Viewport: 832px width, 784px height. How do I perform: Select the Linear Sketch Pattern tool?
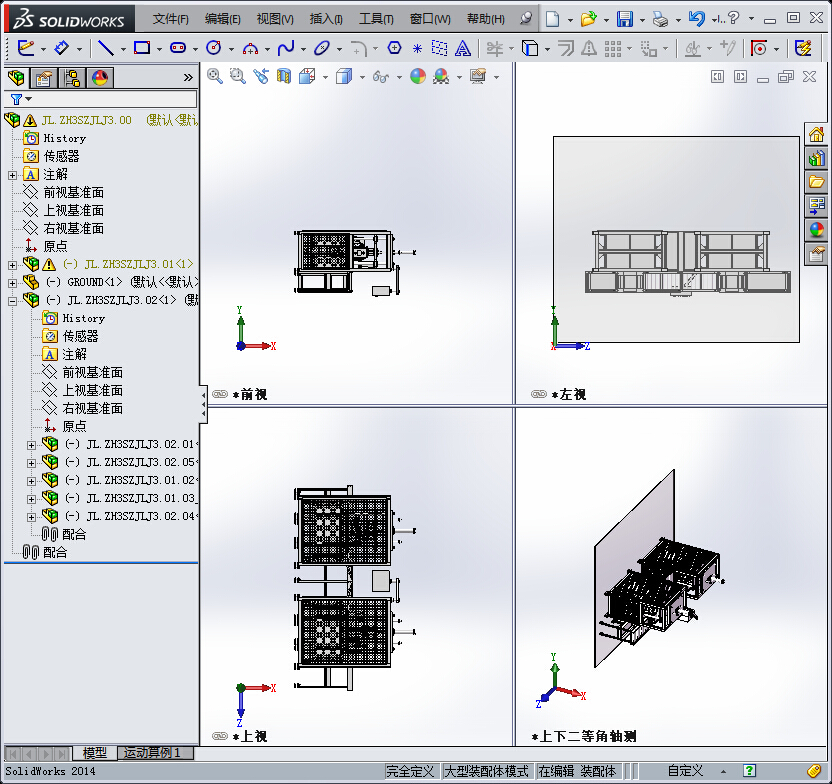click(612, 48)
